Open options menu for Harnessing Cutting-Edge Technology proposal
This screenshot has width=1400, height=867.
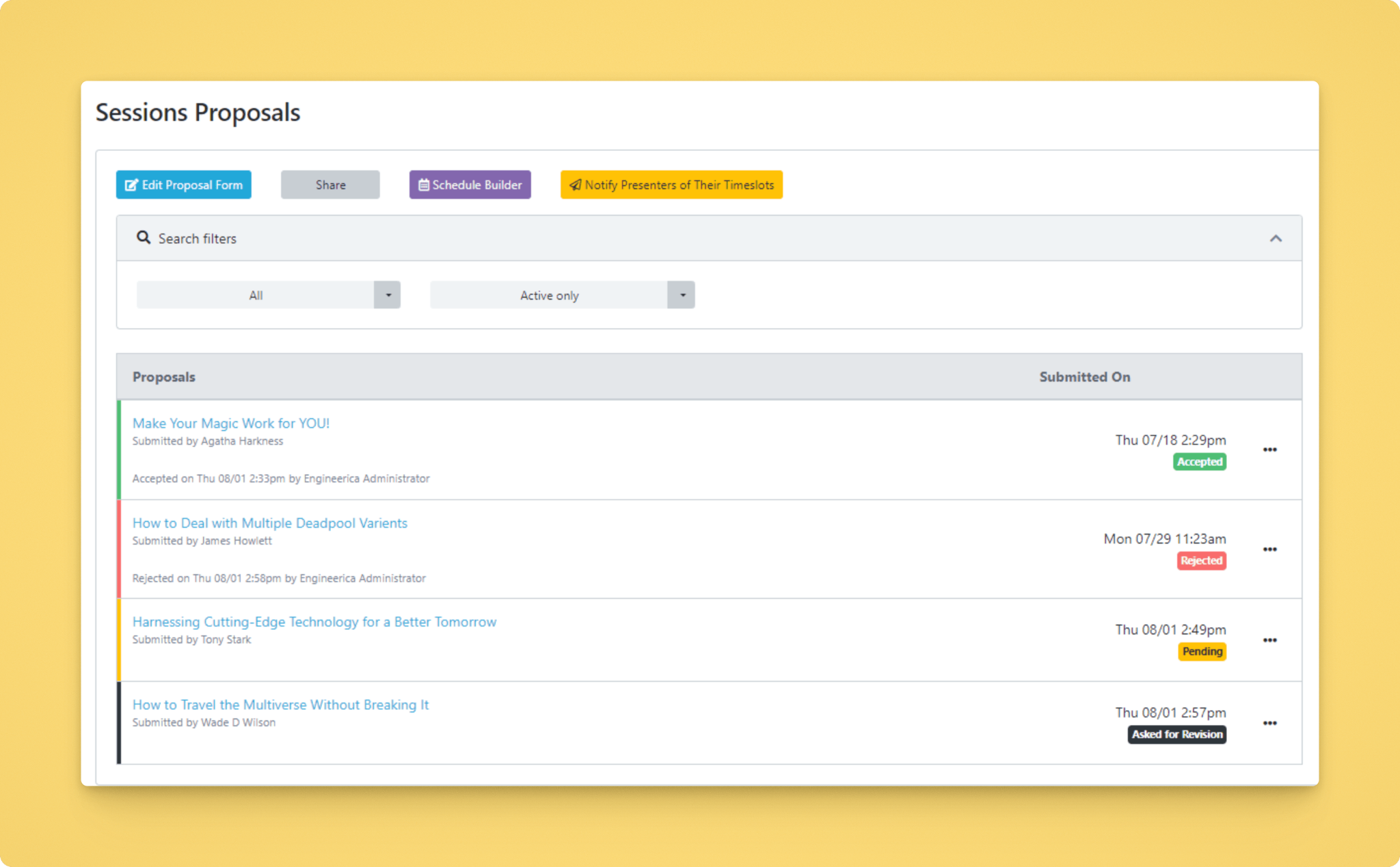(x=1269, y=640)
